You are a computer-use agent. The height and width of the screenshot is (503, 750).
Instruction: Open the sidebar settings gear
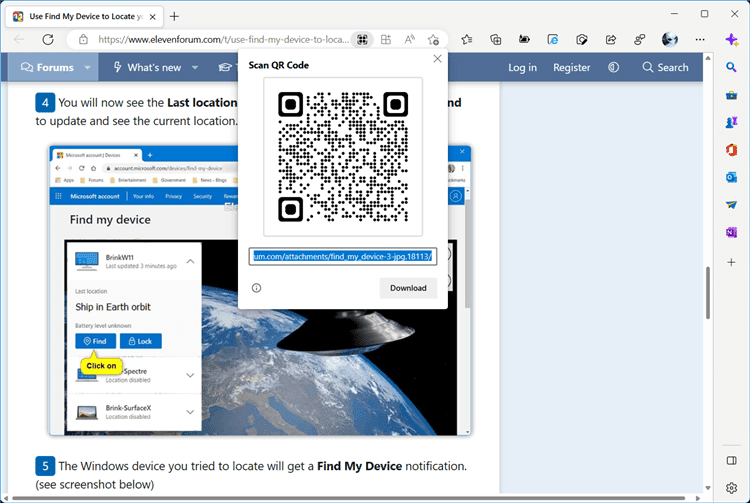[731, 488]
